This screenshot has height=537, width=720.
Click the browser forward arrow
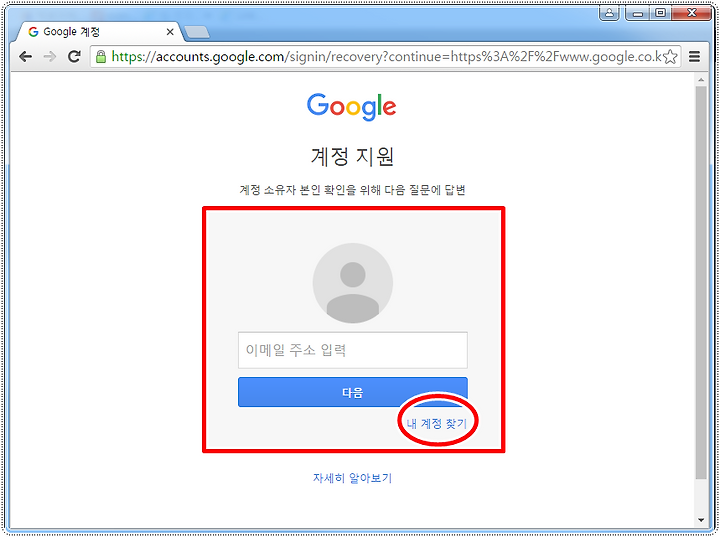(50, 57)
